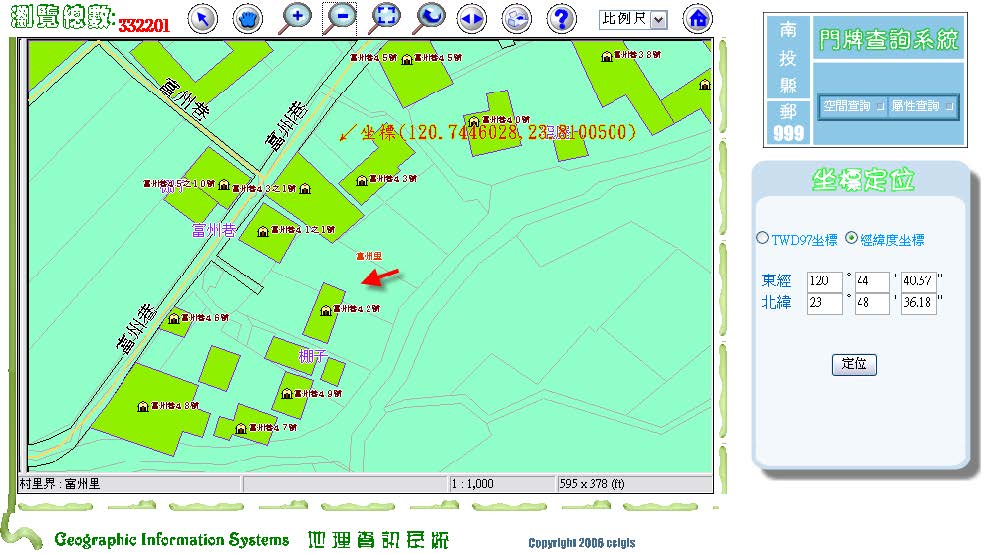Click the print map icon
The height and width of the screenshot is (553, 984).
[517, 18]
